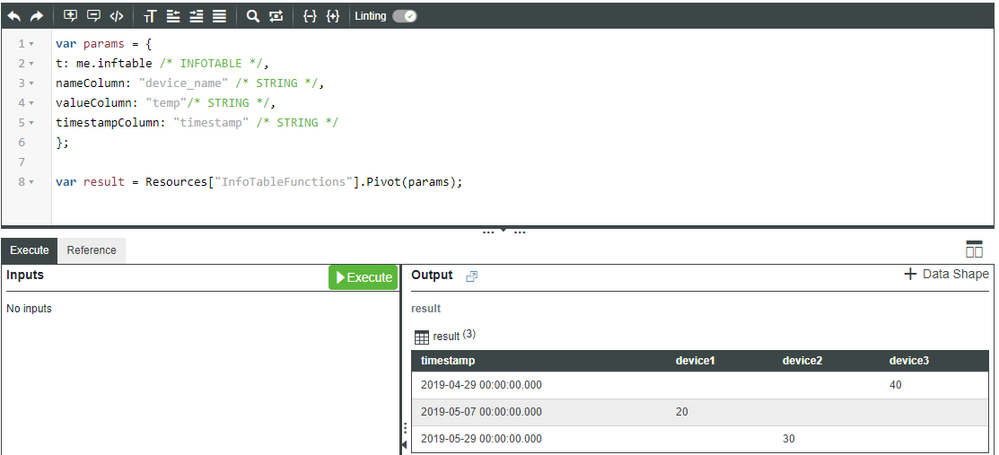The width and height of the screenshot is (999, 455).
Task: Add a comment with plus bubble icon
Action: pos(71,17)
